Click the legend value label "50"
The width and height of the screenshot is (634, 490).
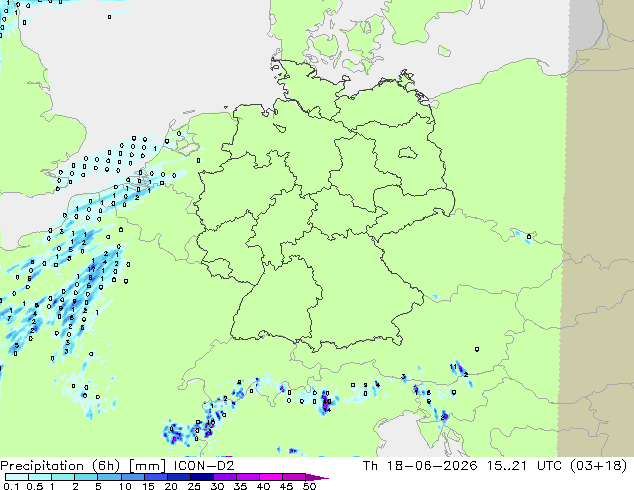(x=309, y=486)
